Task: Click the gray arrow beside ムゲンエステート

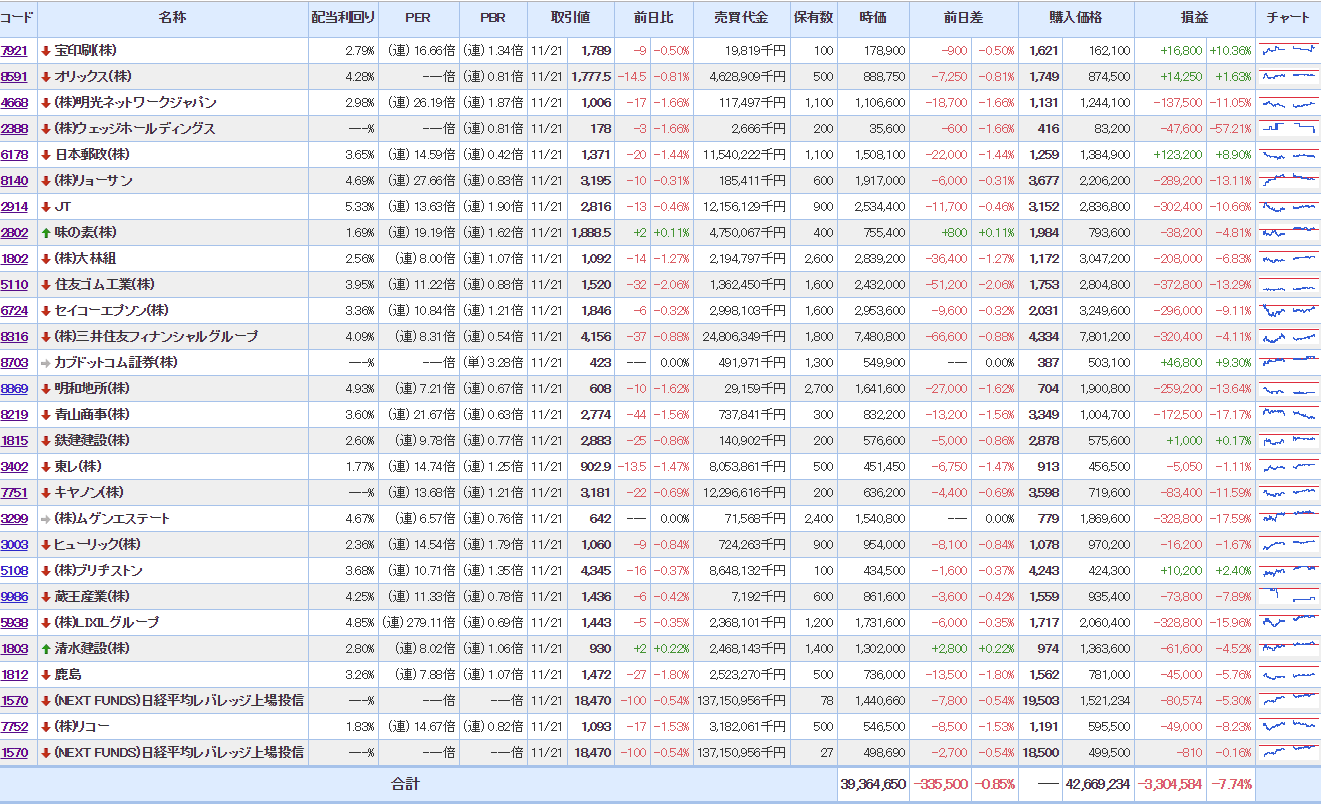Action: (x=46, y=519)
